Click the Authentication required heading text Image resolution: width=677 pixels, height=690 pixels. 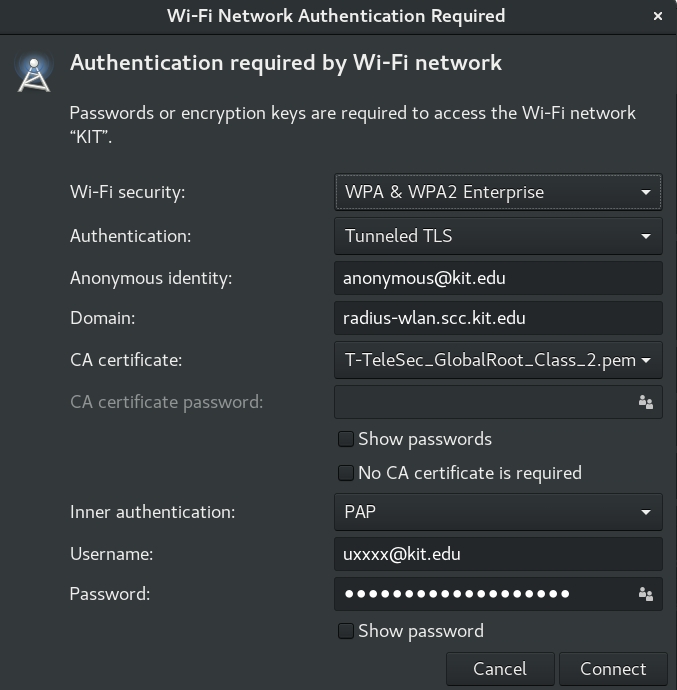coord(286,64)
